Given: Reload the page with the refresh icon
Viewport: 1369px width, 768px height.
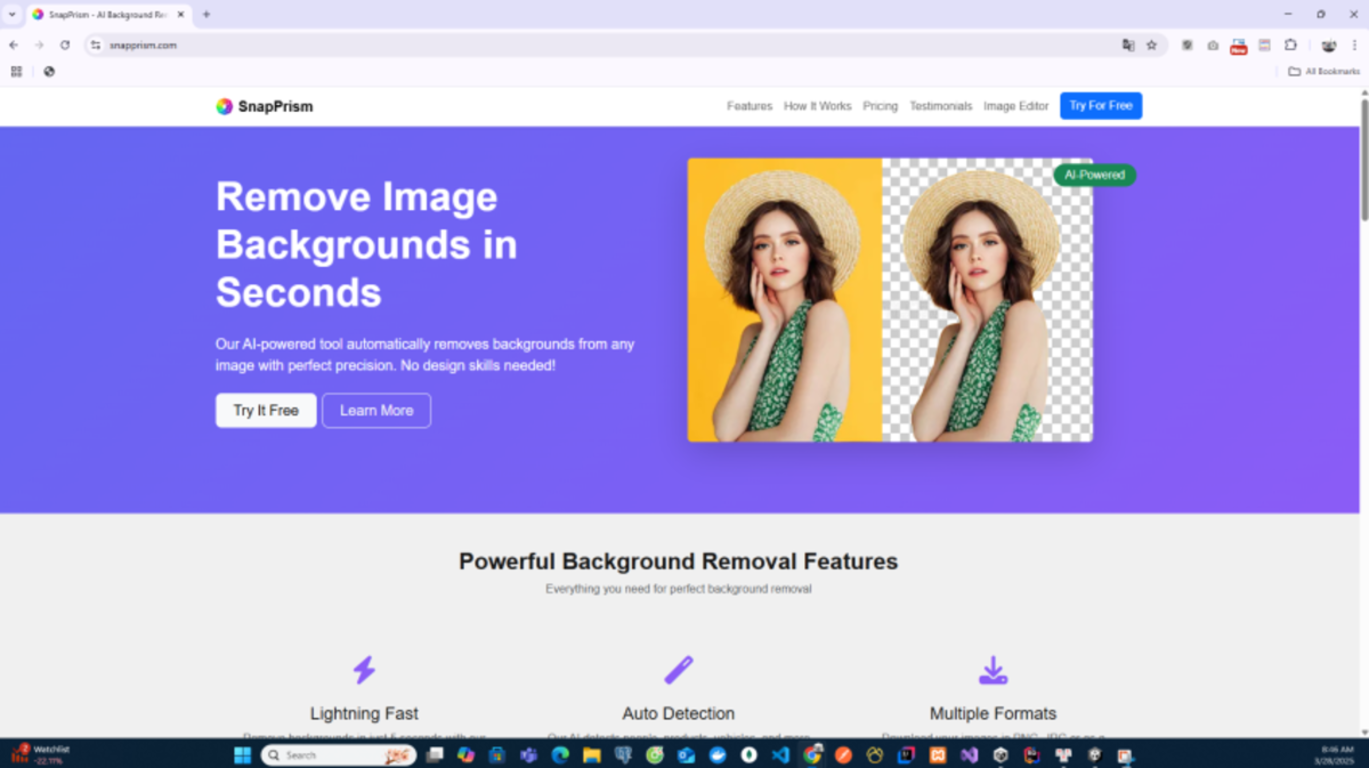Looking at the screenshot, I should pyautogui.click(x=65, y=45).
